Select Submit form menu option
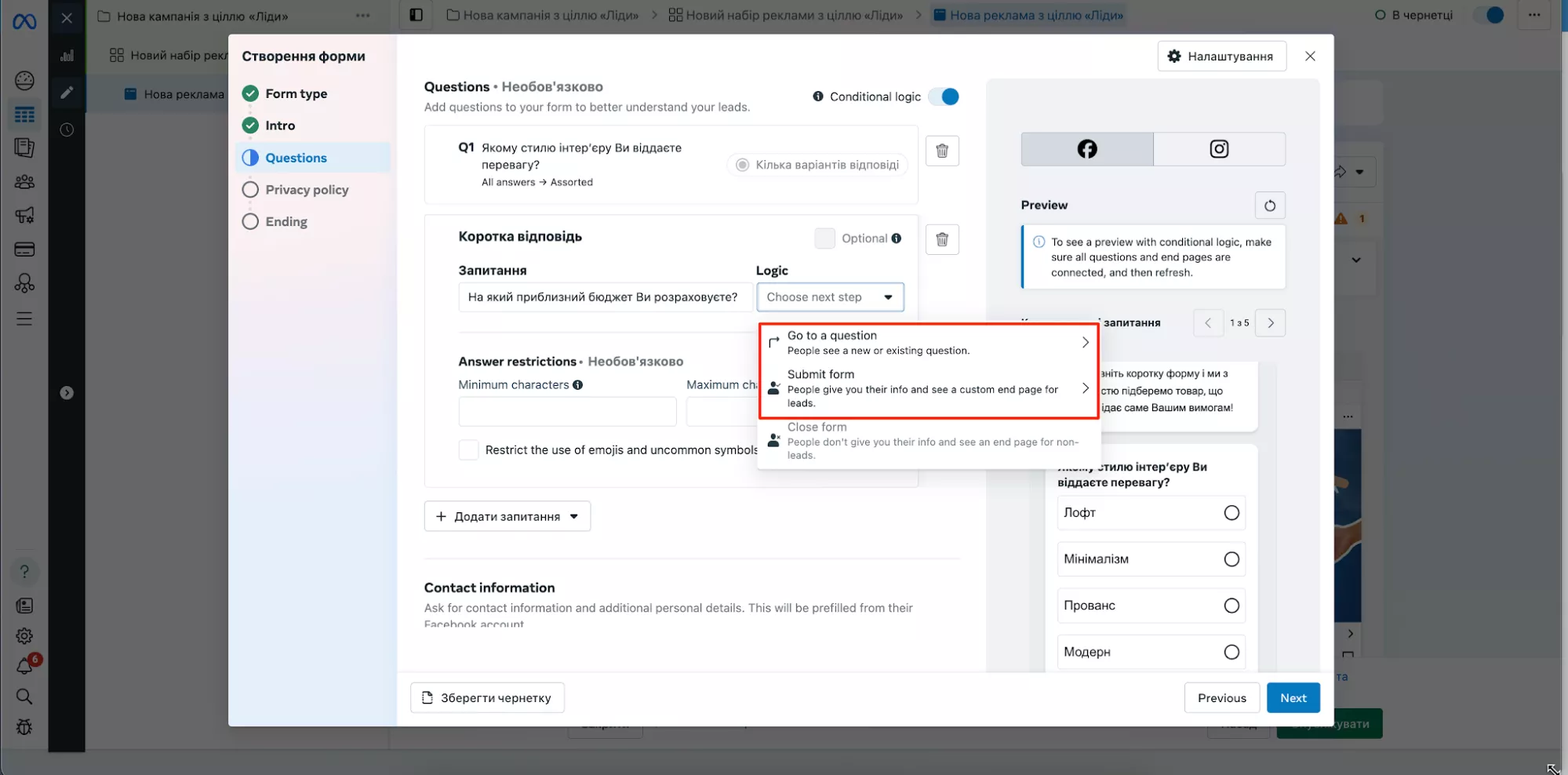Image resolution: width=1568 pixels, height=775 pixels. pyautogui.click(x=928, y=388)
